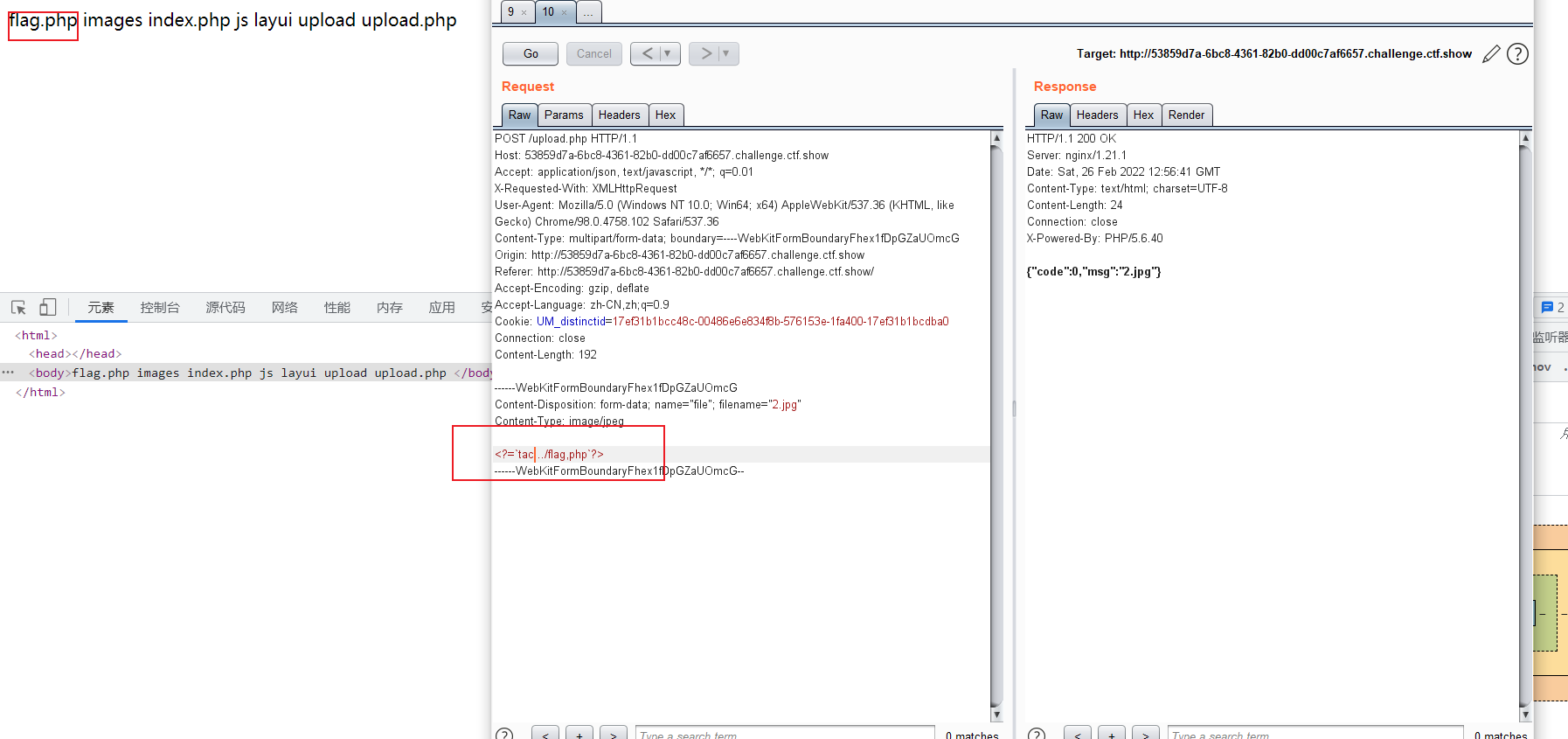Viewport: 1568px width, 739px height.
Task: Click the X-Powered-By PHP/5.6.40 header
Action: pyautogui.click(x=1094, y=238)
